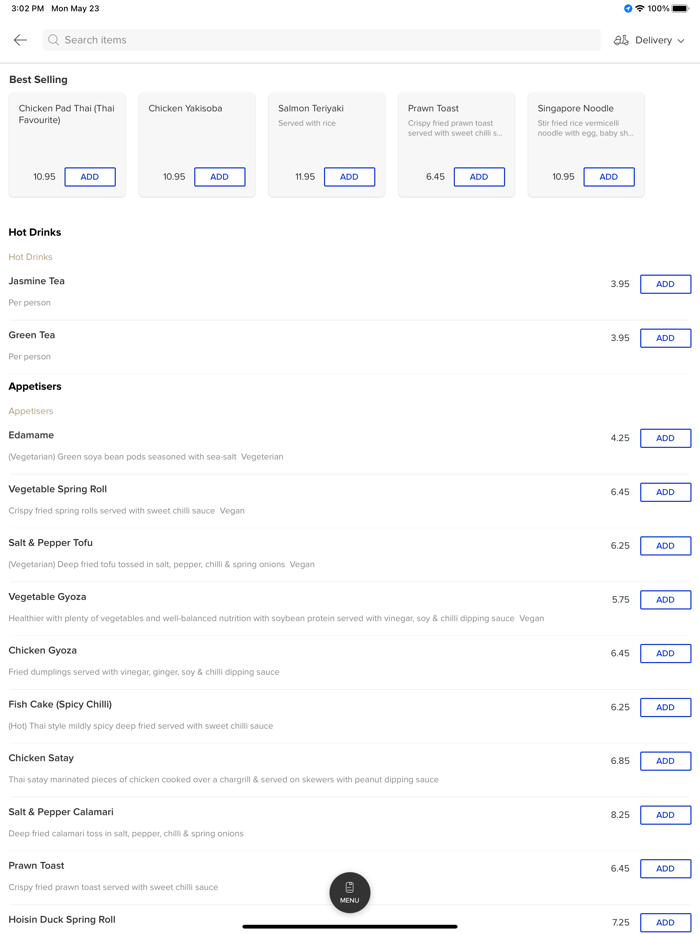Select the Chicken Satay item name

(x=41, y=758)
